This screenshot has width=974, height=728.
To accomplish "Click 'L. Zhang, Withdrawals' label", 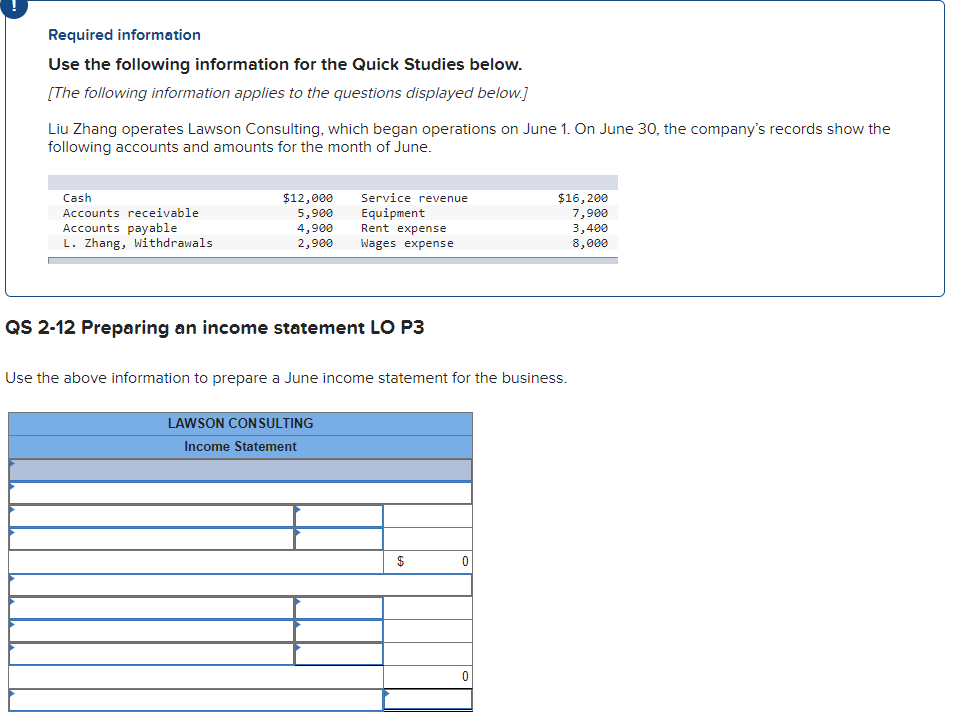I will [x=137, y=243].
